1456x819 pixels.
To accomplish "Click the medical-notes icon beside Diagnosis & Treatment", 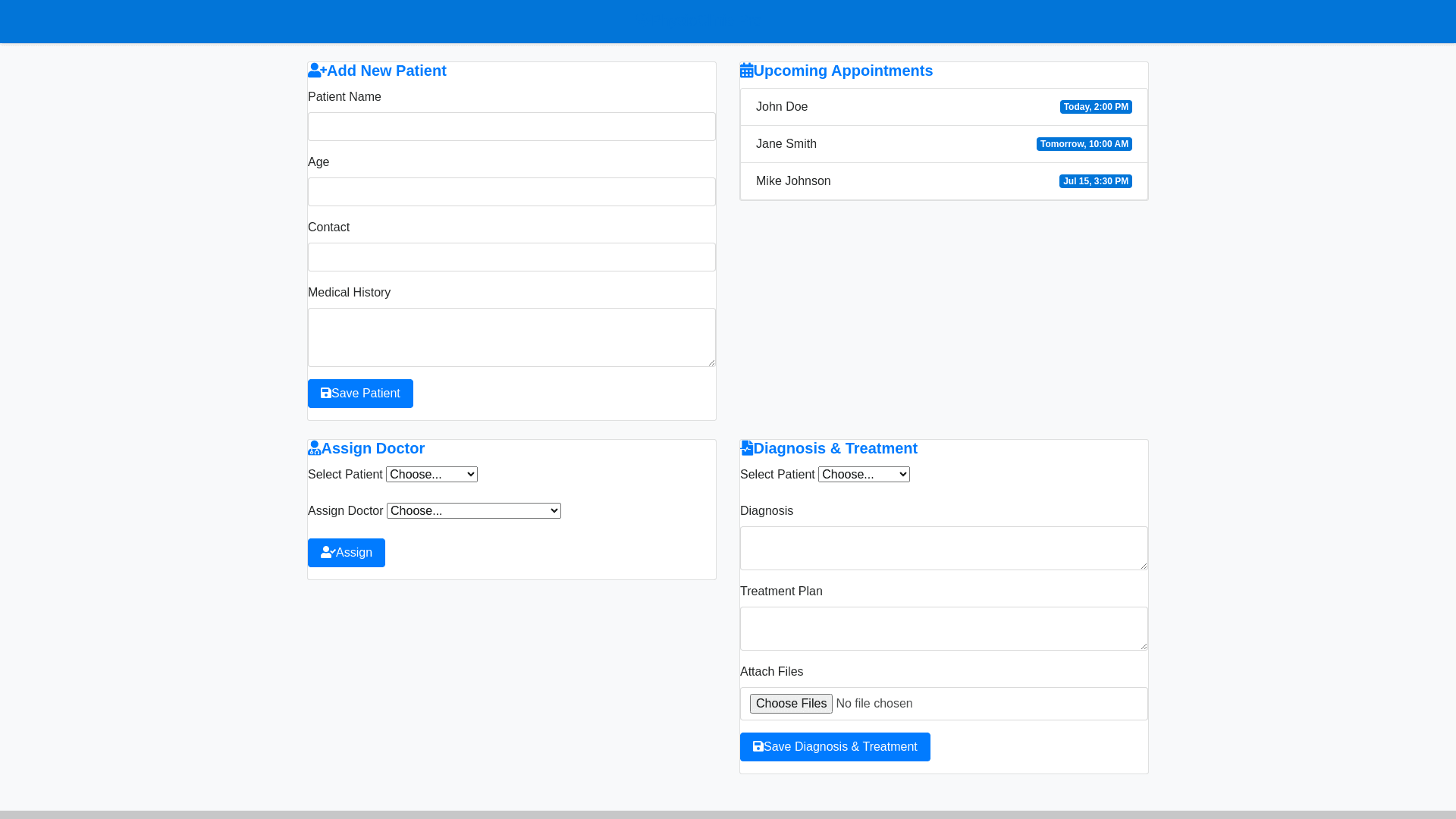I will (746, 447).
